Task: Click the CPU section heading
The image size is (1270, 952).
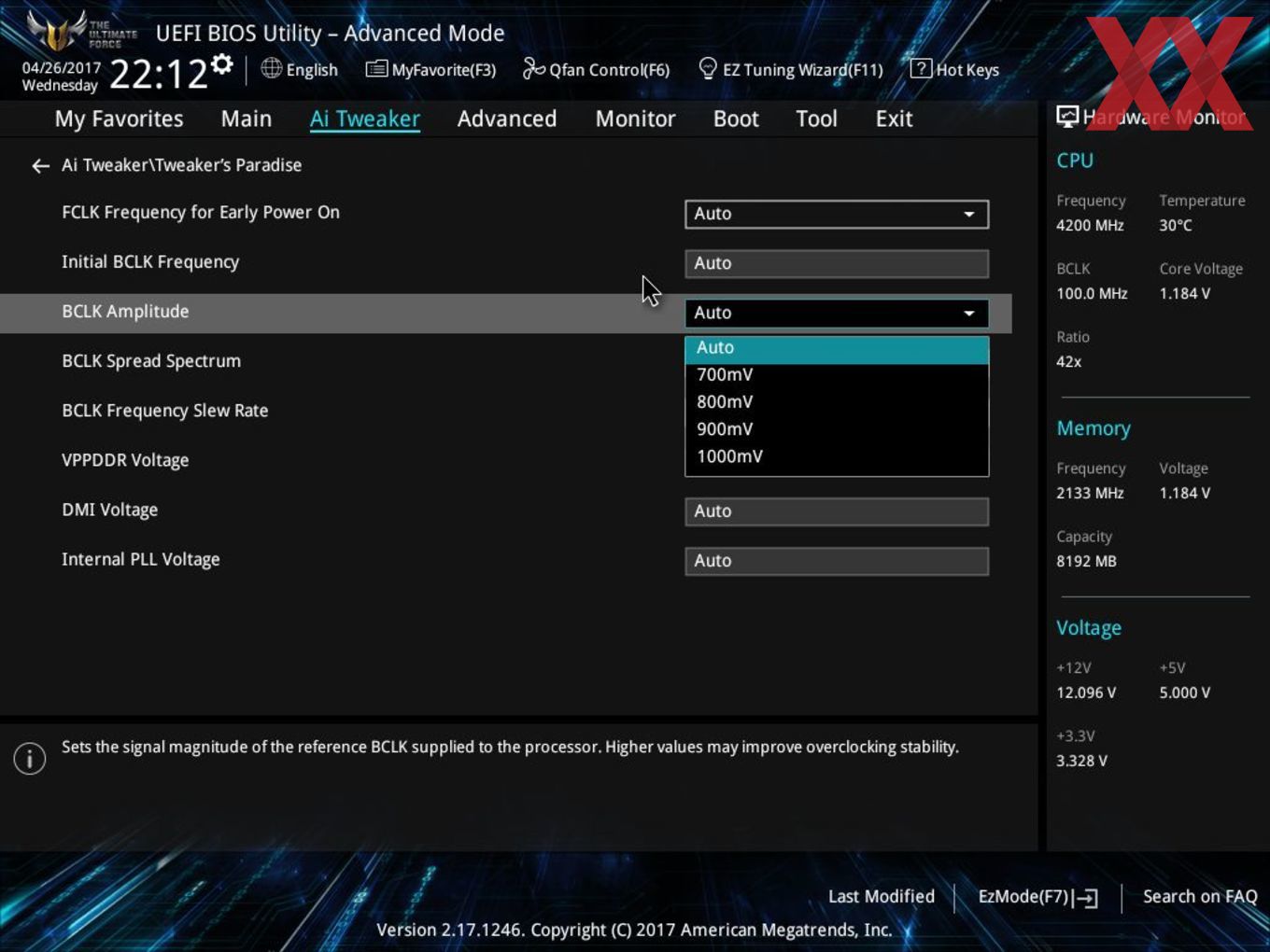Action: pos(1075,161)
